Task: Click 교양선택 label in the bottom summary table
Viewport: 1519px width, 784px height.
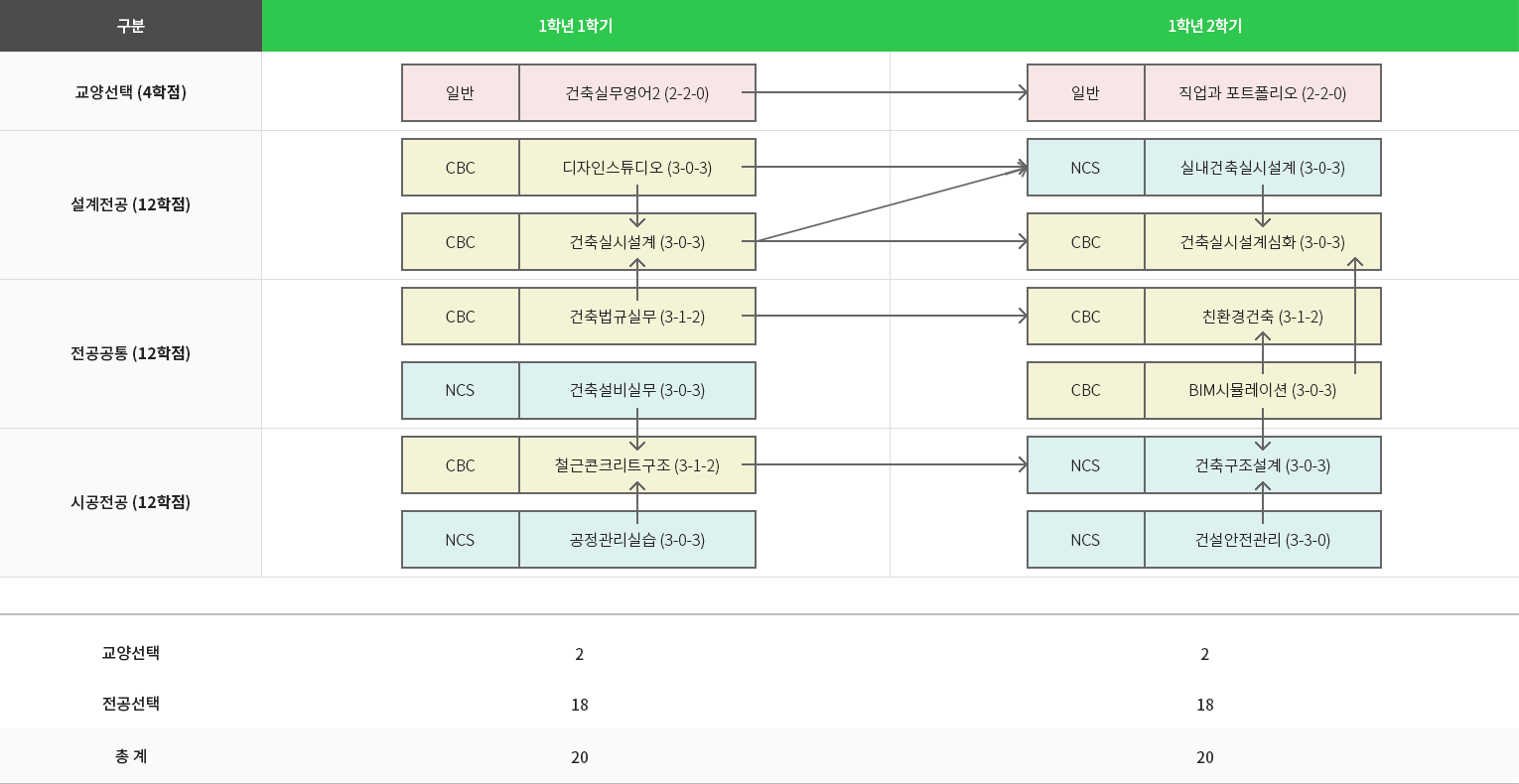Action: [x=131, y=653]
